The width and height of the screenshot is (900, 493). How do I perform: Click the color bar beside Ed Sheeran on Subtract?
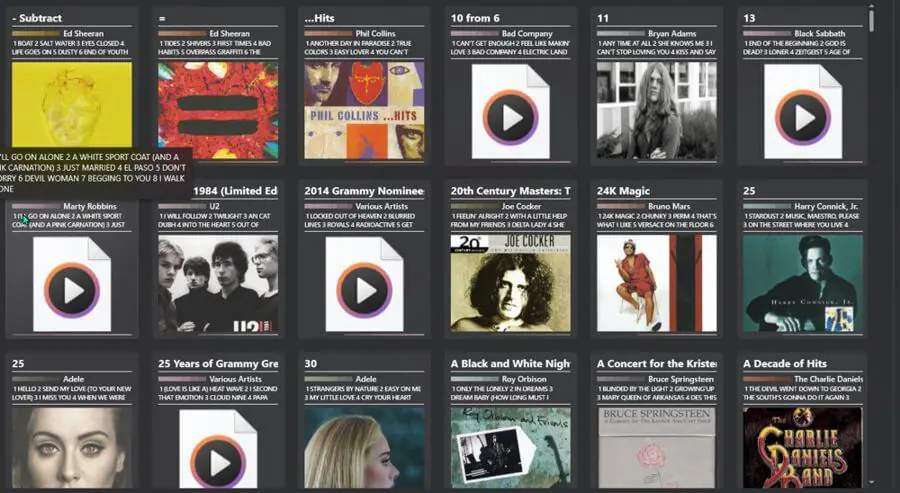(x=36, y=34)
